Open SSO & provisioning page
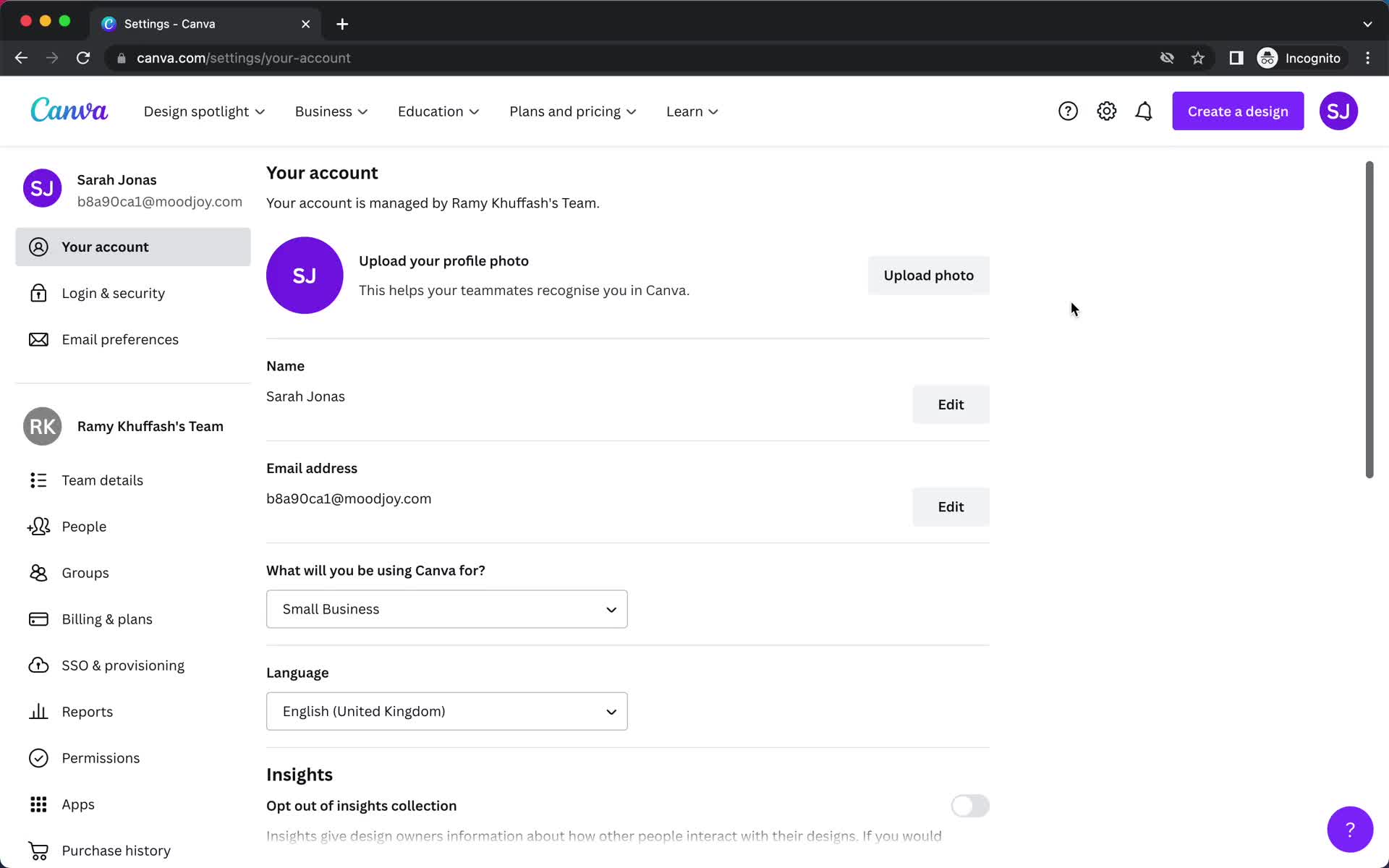Viewport: 1389px width, 868px height. (133, 665)
